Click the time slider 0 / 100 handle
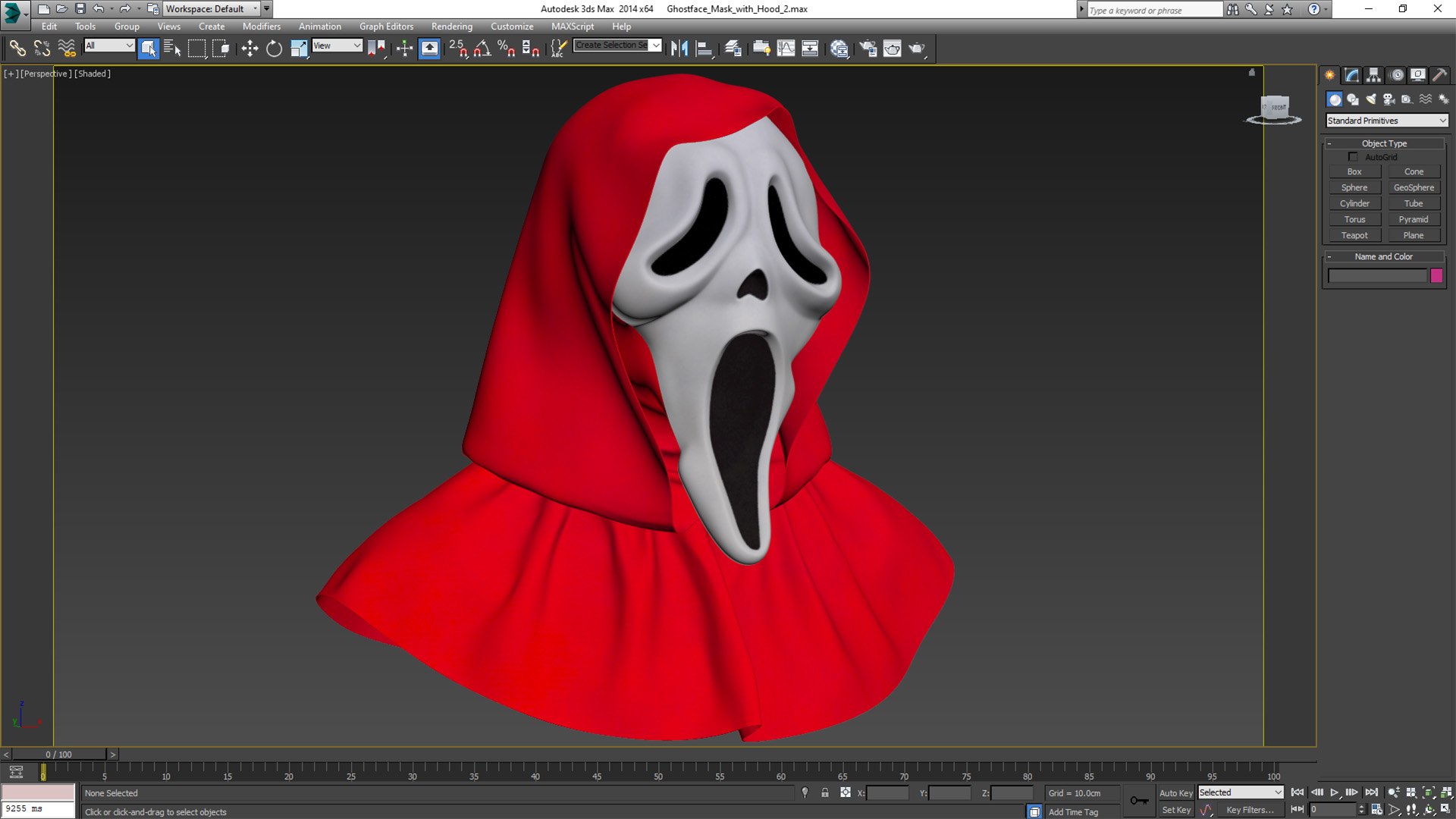The image size is (1456, 819). click(59, 755)
